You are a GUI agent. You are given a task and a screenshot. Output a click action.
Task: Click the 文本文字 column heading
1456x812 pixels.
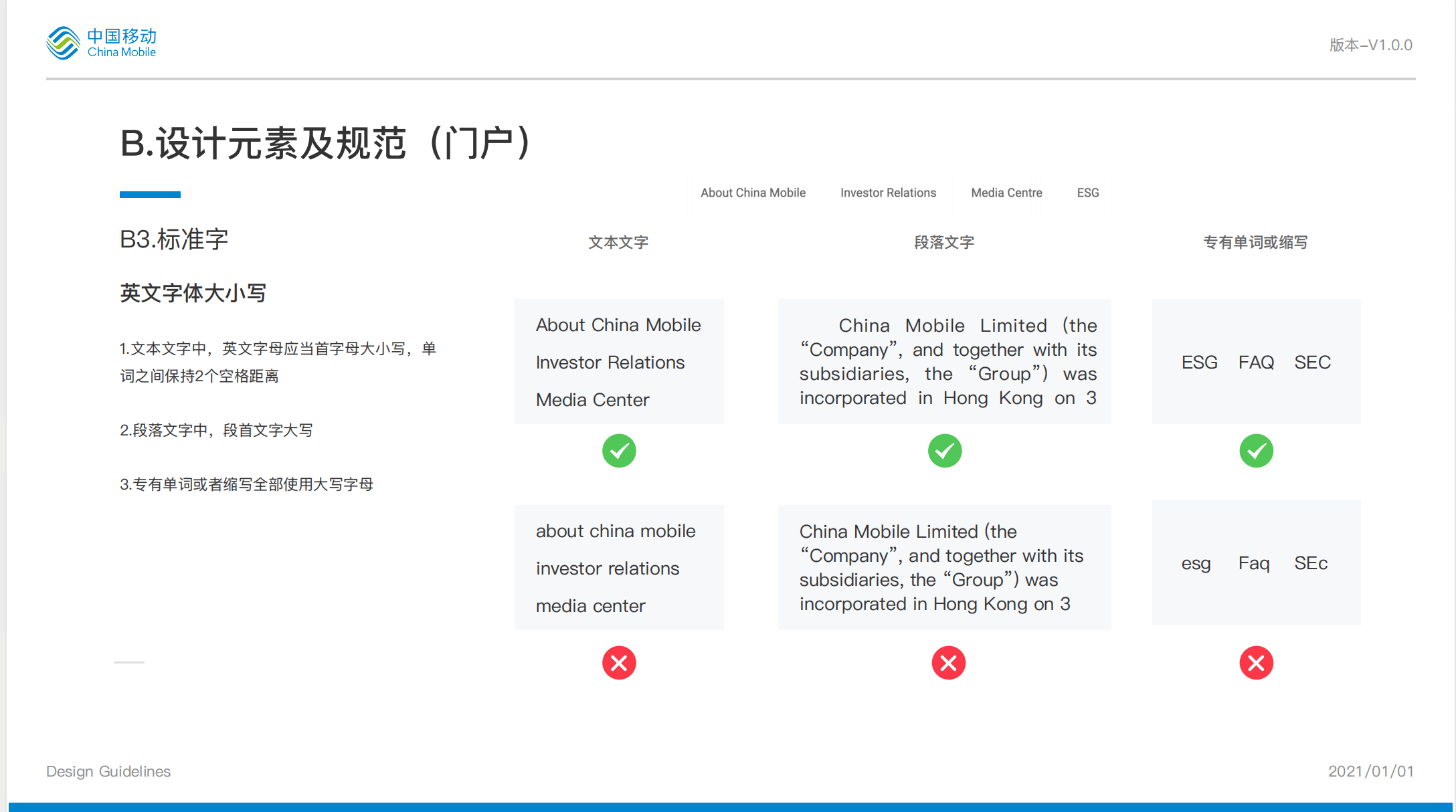(618, 242)
